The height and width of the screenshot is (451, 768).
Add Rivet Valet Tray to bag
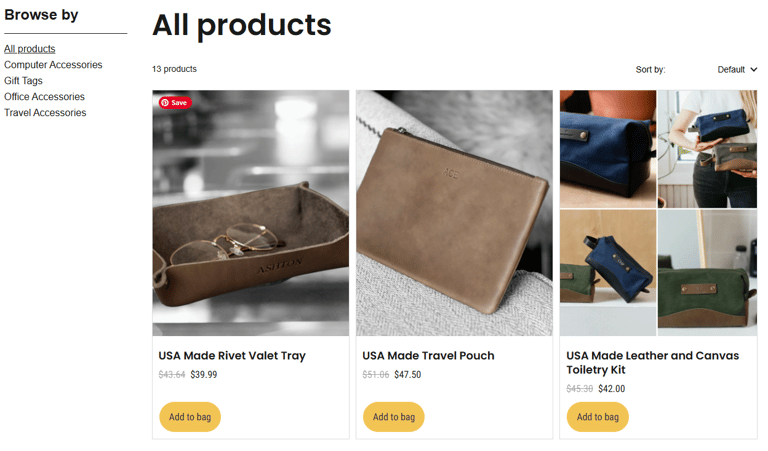[190, 417]
